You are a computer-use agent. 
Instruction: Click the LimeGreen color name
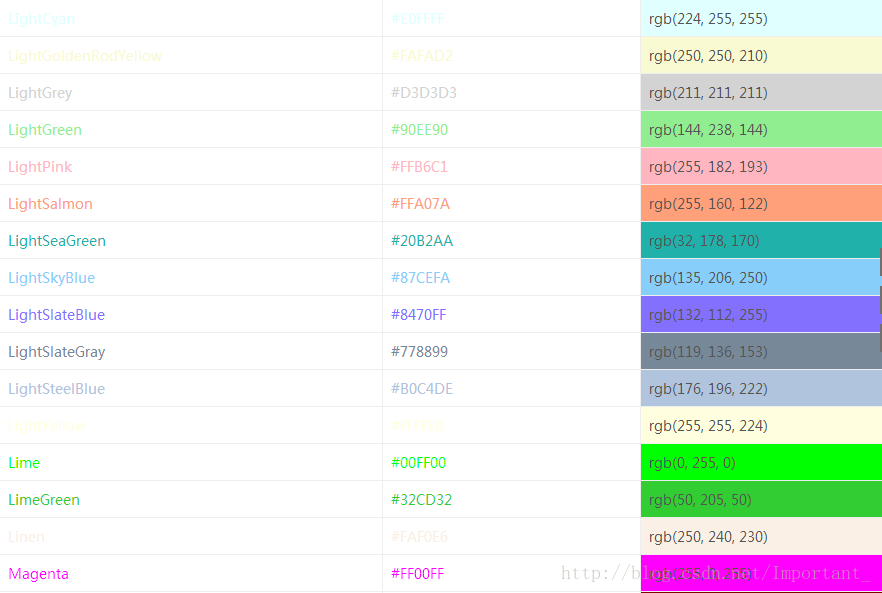tap(44, 500)
